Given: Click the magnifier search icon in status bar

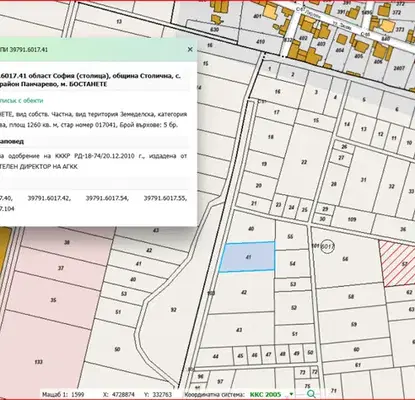Looking at the screenshot, I should (x=311, y=394).
